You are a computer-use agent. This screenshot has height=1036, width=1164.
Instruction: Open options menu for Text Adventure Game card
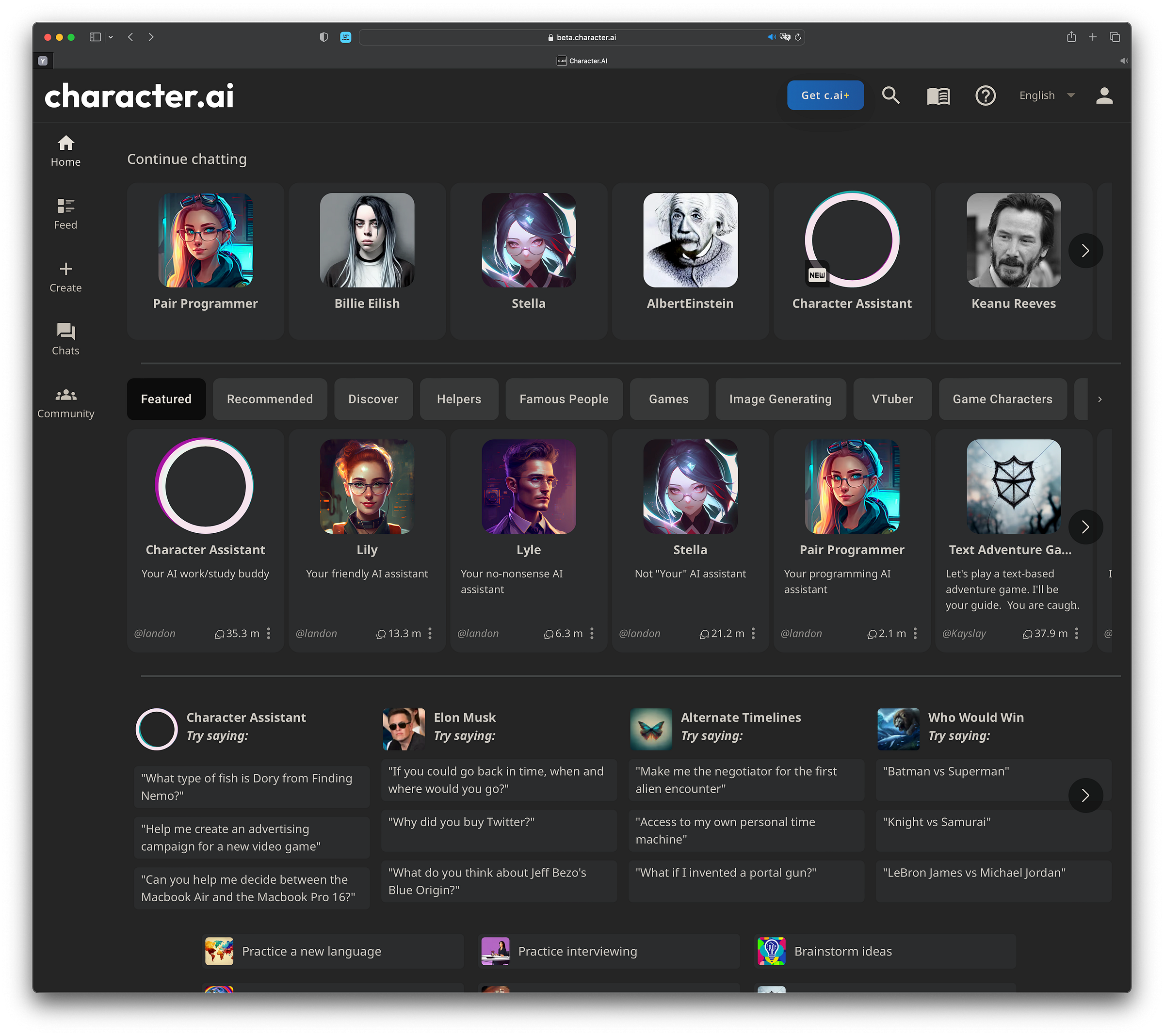pyautogui.click(x=1076, y=633)
